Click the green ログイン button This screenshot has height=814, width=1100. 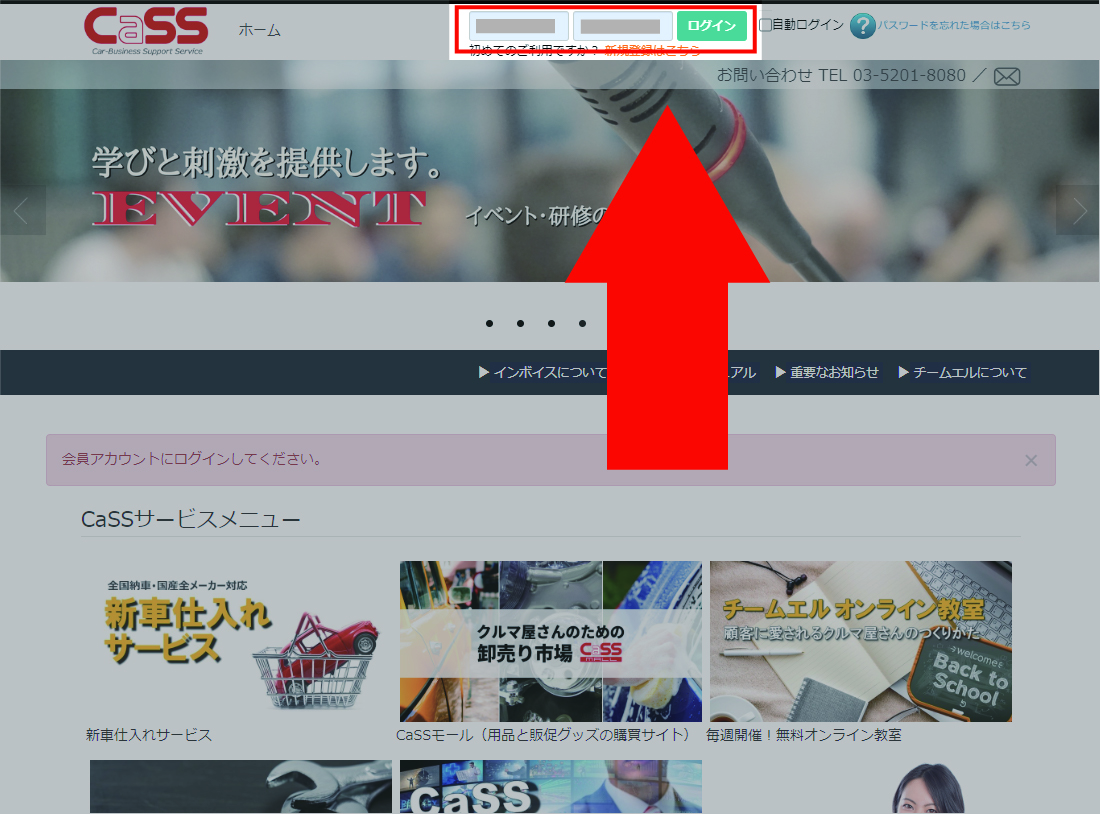pyautogui.click(x=711, y=26)
